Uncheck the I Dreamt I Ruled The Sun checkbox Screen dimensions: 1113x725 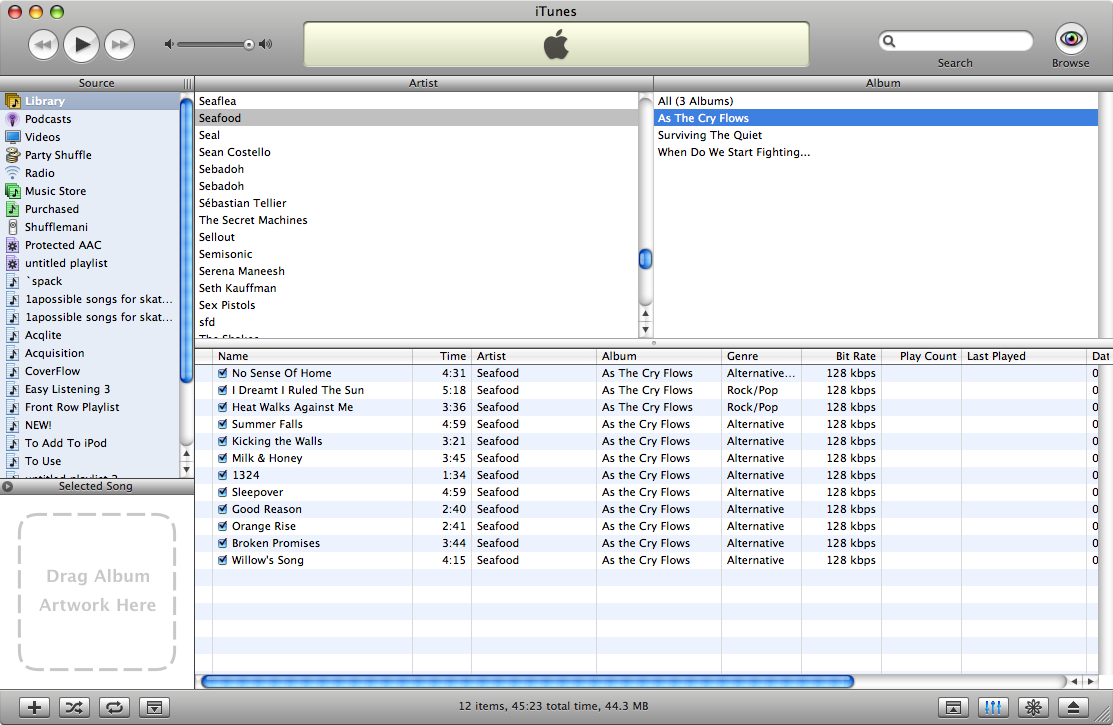pyautogui.click(x=223, y=390)
